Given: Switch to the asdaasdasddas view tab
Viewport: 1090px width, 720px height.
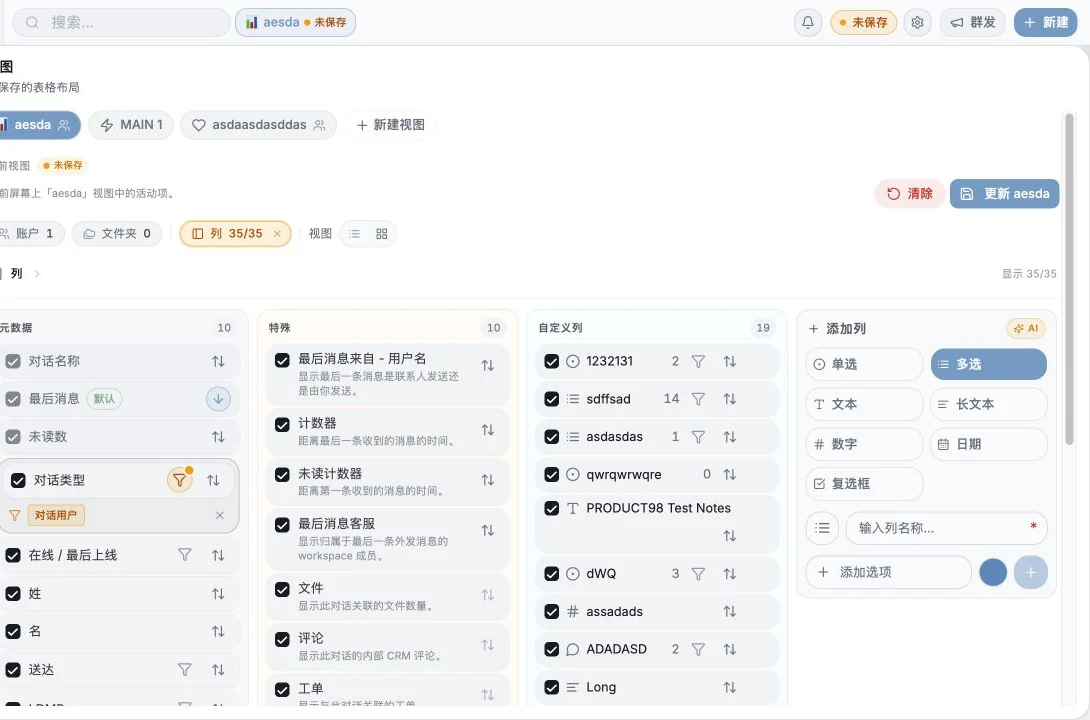Looking at the screenshot, I should click(259, 125).
